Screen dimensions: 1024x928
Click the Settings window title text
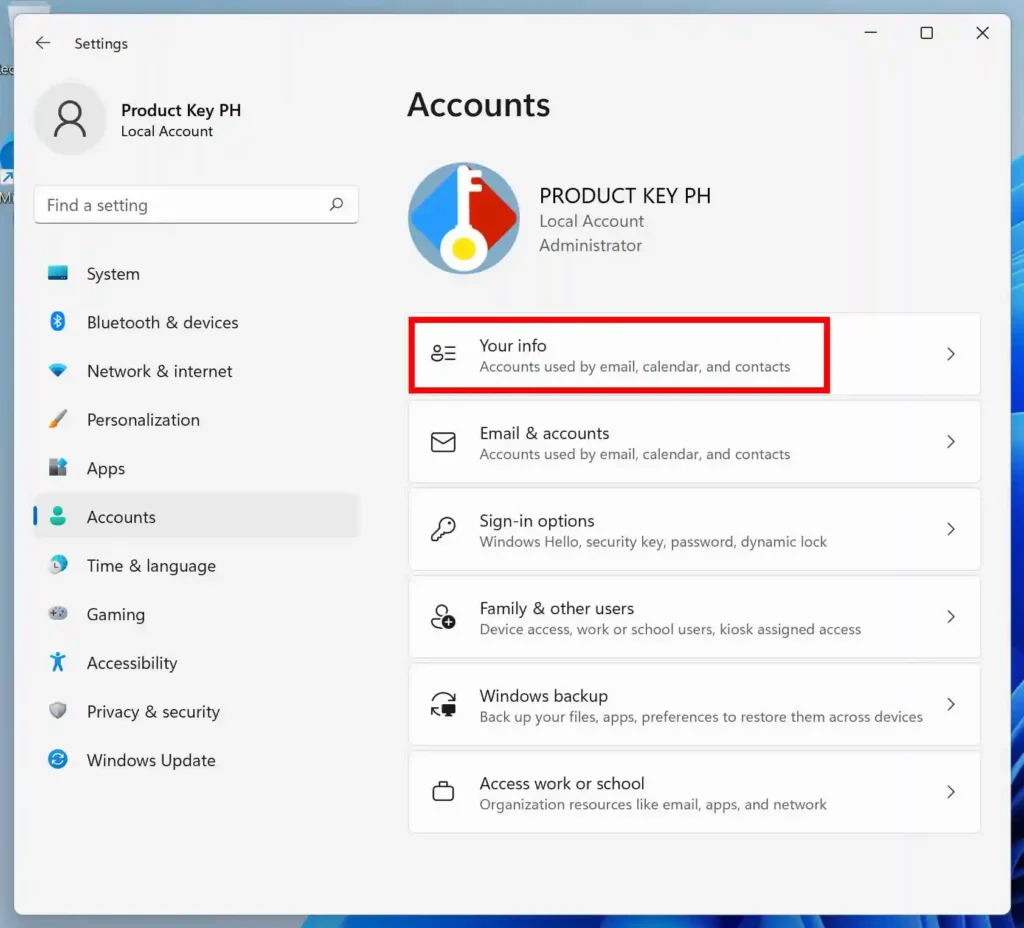pyautogui.click(x=101, y=43)
